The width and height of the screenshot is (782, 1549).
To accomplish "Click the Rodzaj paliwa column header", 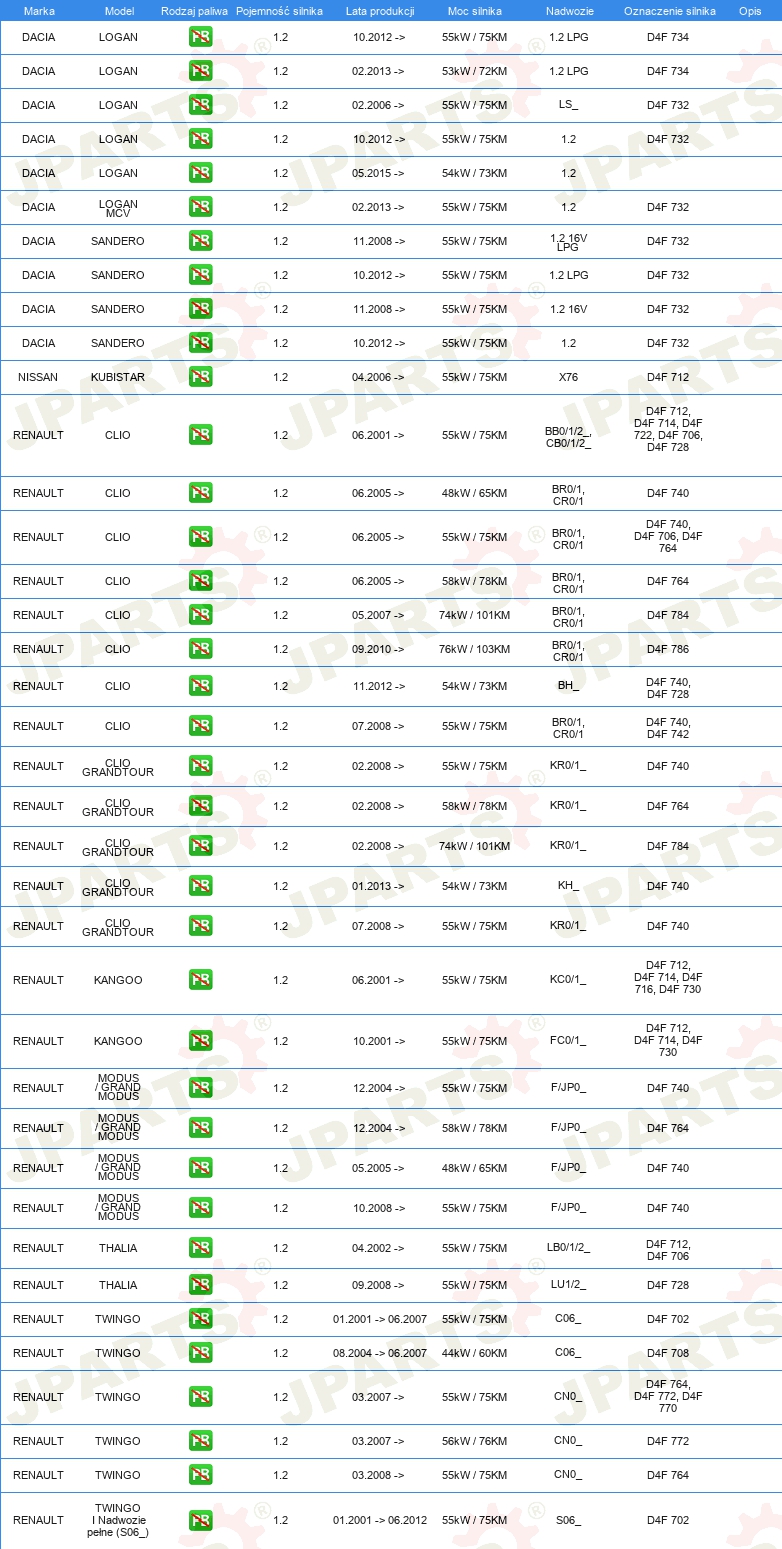I will tap(194, 10).
